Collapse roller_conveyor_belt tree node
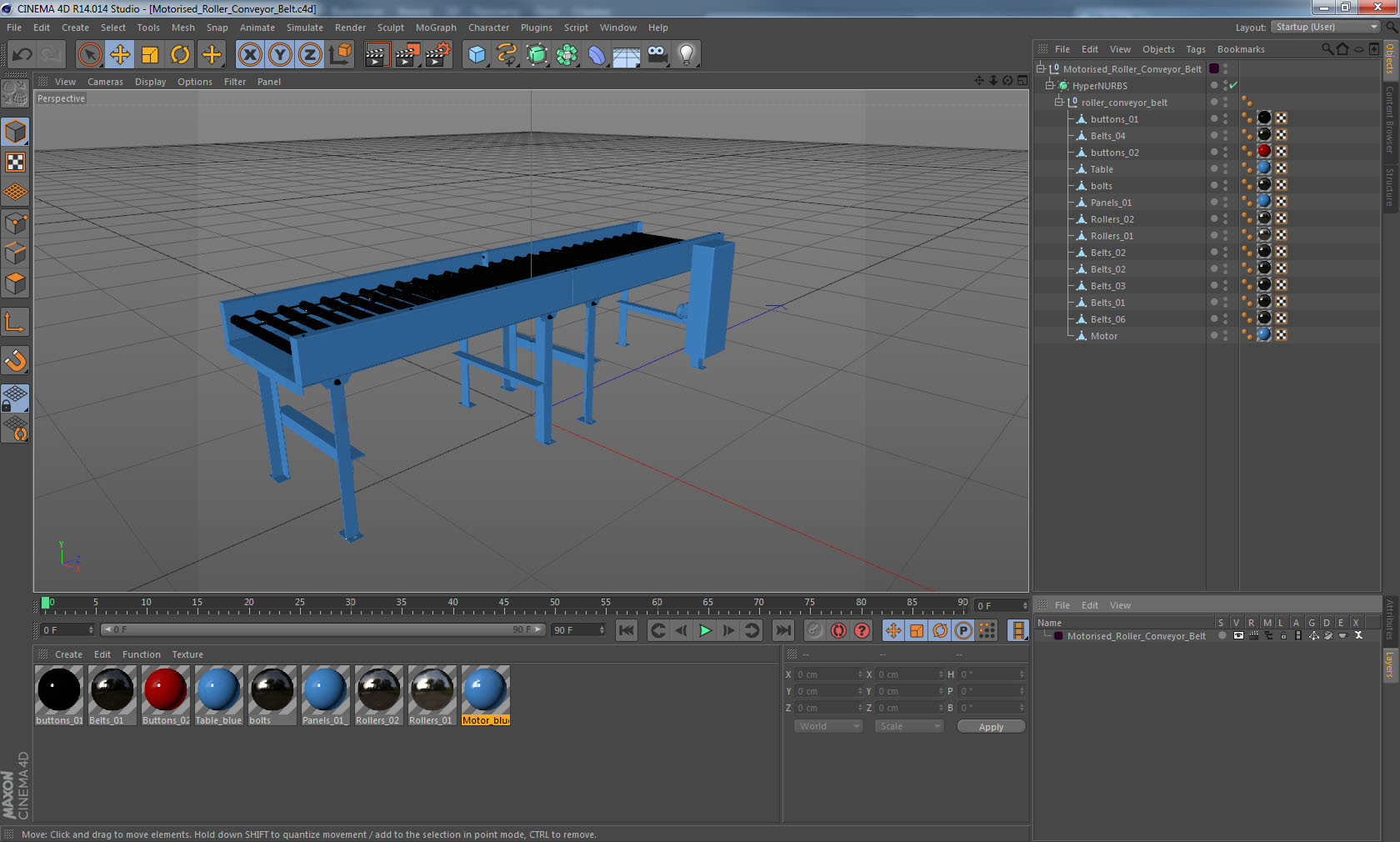This screenshot has height=842, width=1400. (1059, 102)
